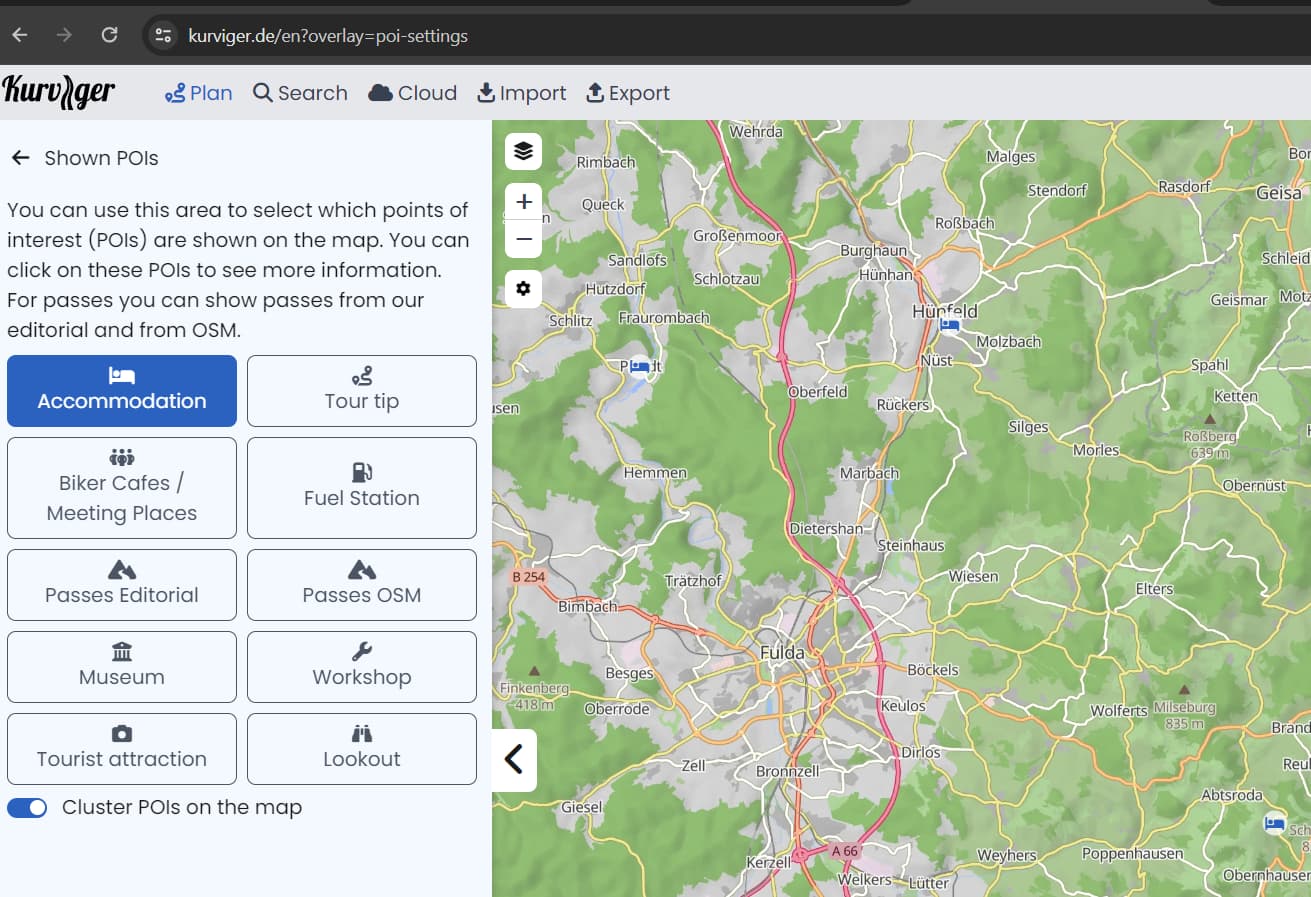Turn off Accommodation POI display
The image size is (1311, 897).
pyautogui.click(x=122, y=390)
